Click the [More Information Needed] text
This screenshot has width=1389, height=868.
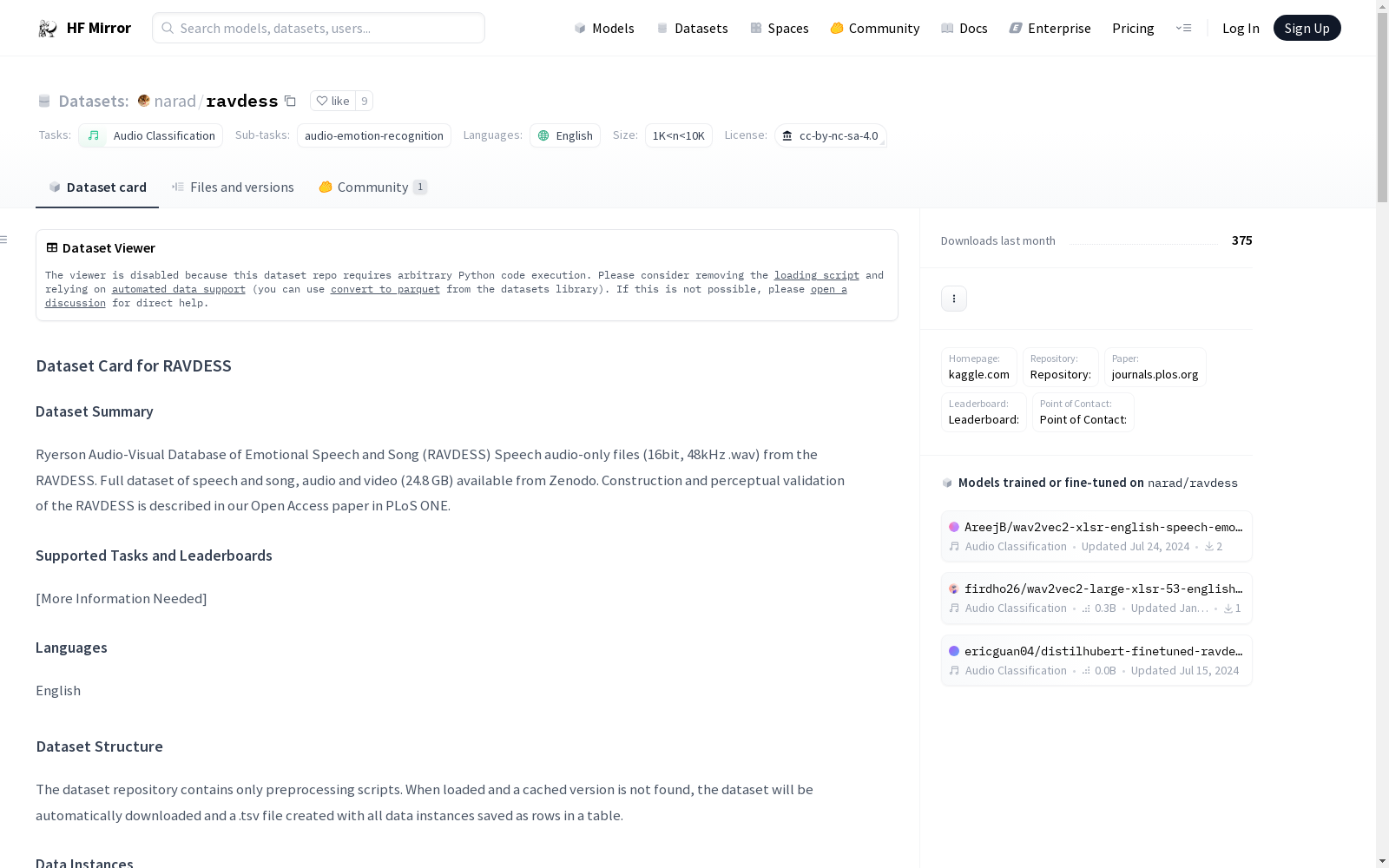122,598
